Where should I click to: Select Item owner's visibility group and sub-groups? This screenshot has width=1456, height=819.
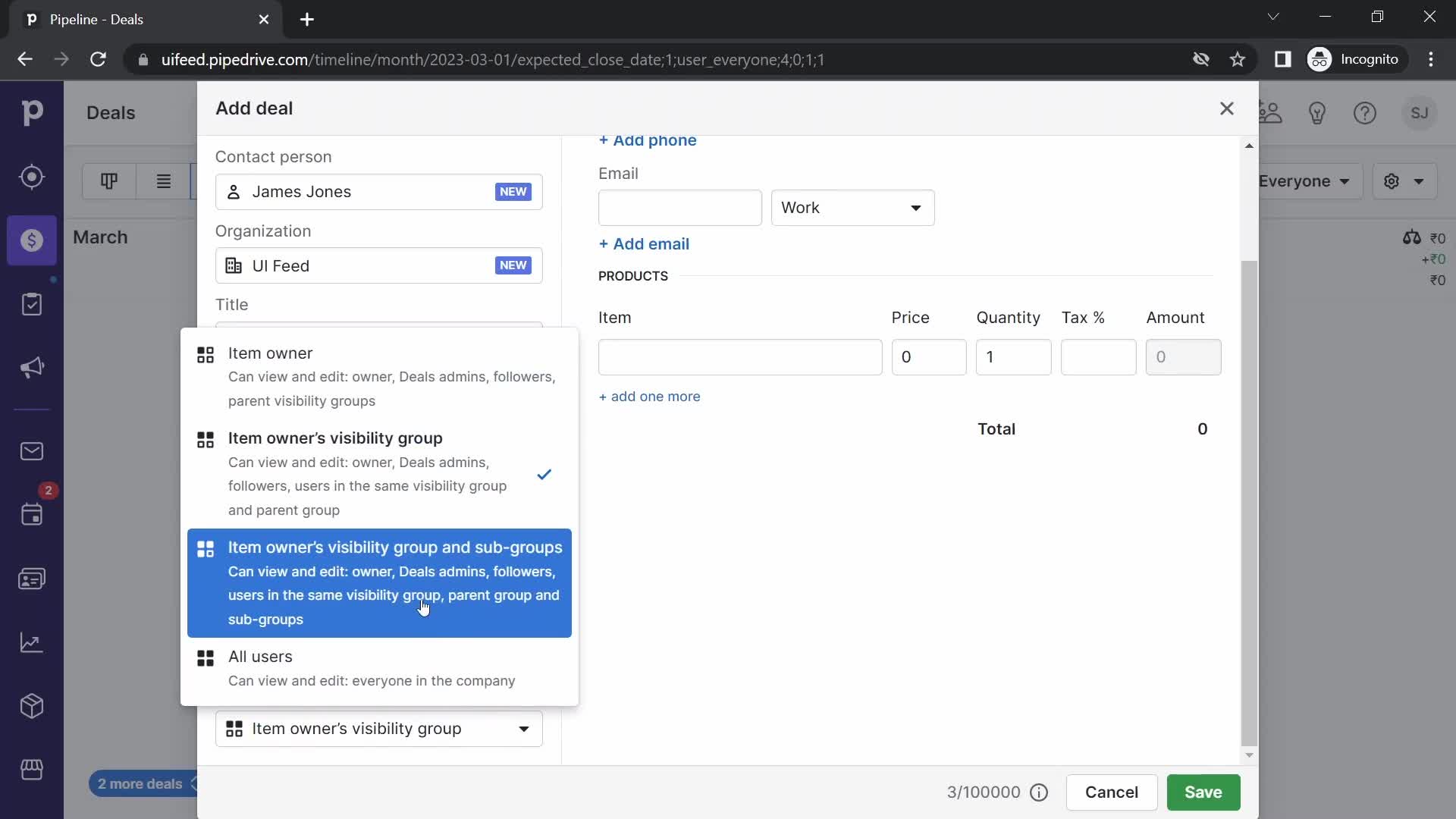click(380, 582)
